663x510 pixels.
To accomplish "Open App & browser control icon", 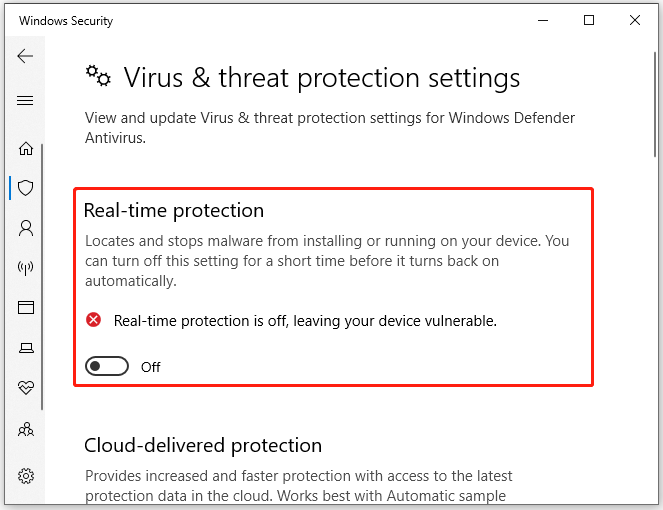I will [x=26, y=307].
